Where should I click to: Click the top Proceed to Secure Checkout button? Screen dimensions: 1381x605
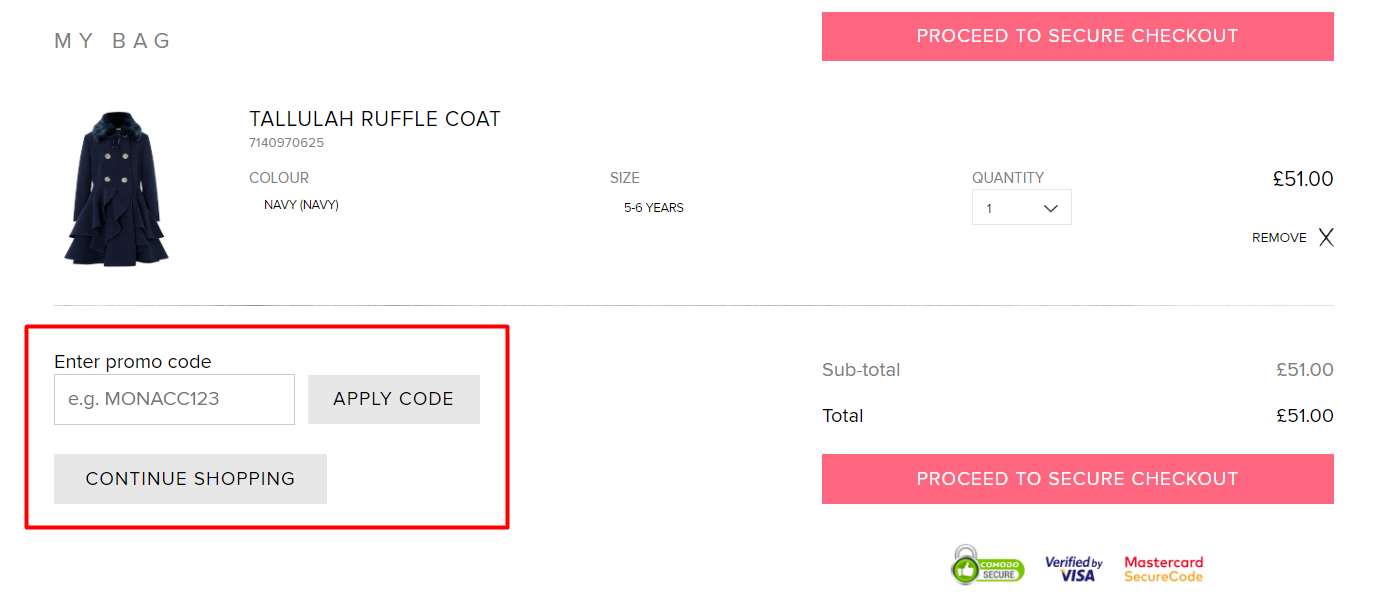(1077, 36)
